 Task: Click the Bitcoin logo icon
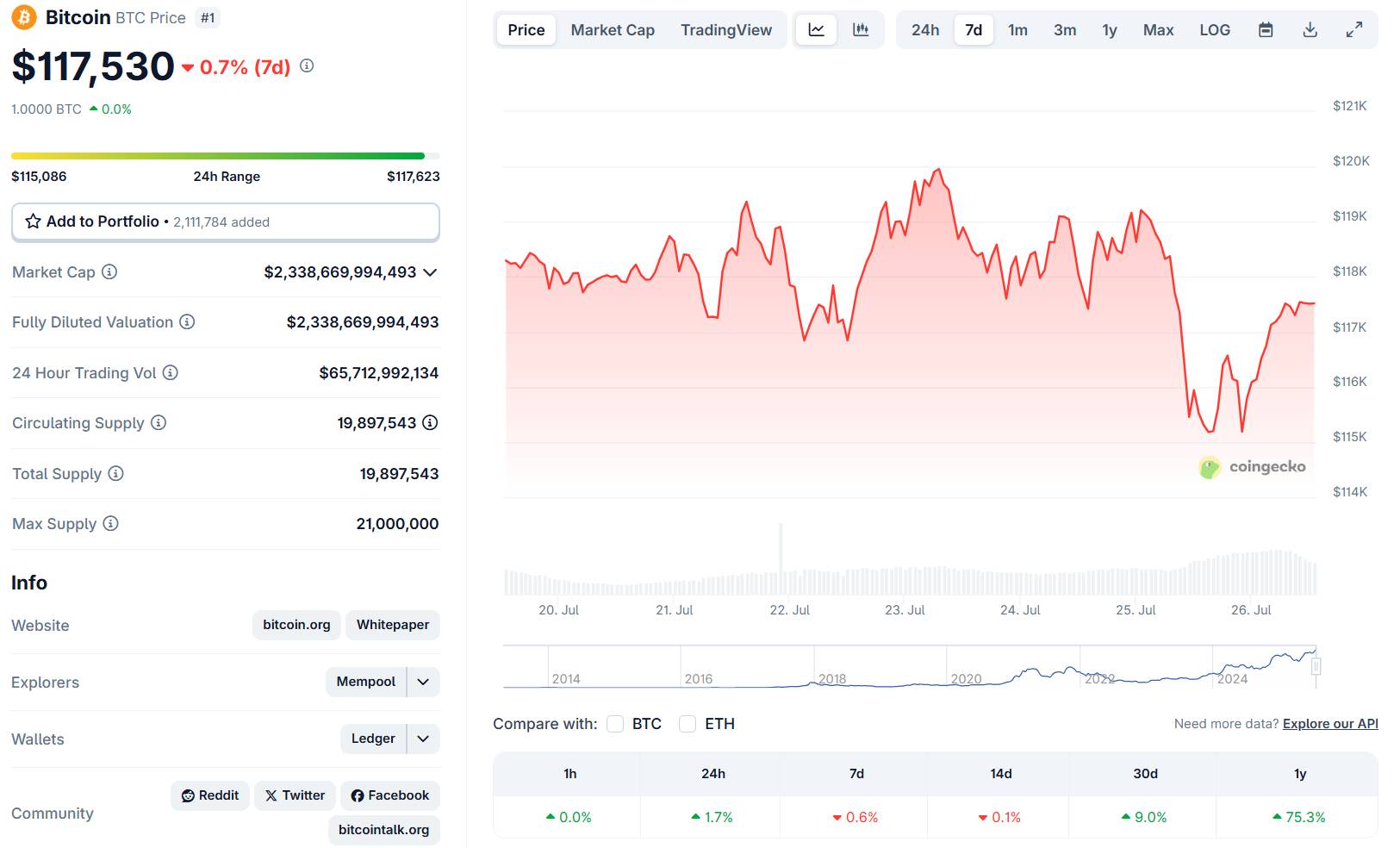coord(24,17)
